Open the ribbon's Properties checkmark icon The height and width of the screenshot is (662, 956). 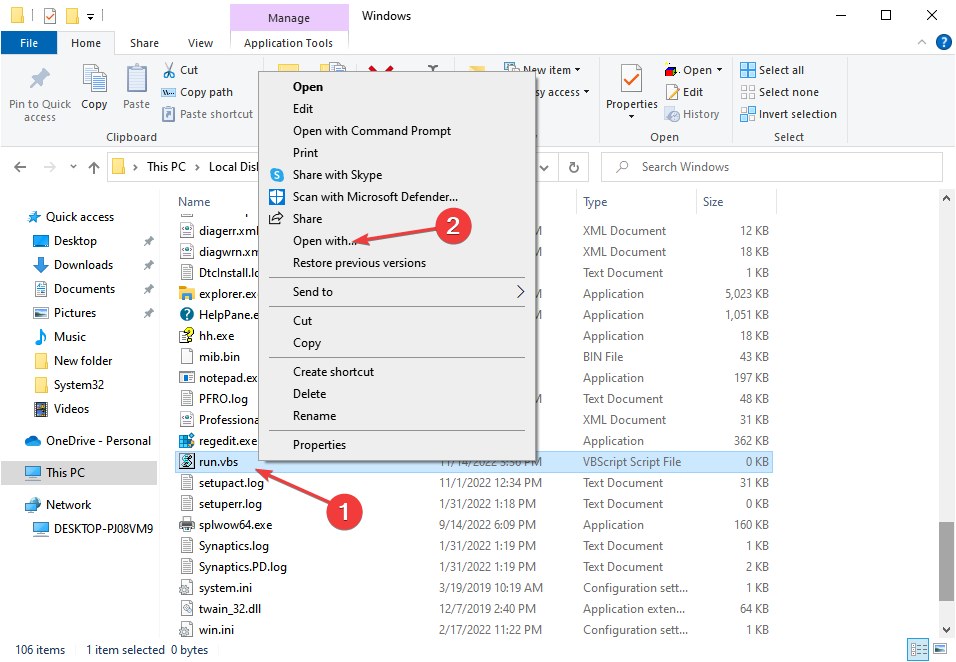tap(631, 79)
